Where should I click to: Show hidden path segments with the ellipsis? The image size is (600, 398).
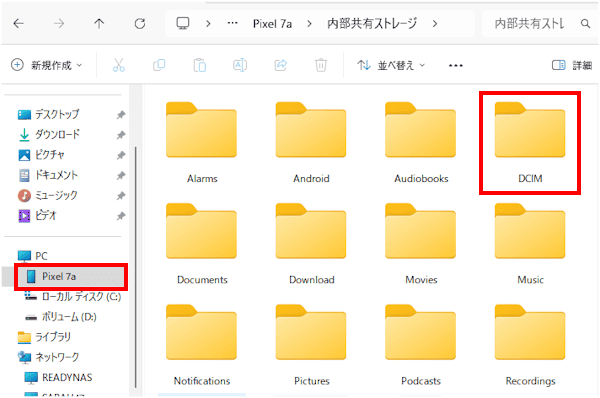[232, 23]
